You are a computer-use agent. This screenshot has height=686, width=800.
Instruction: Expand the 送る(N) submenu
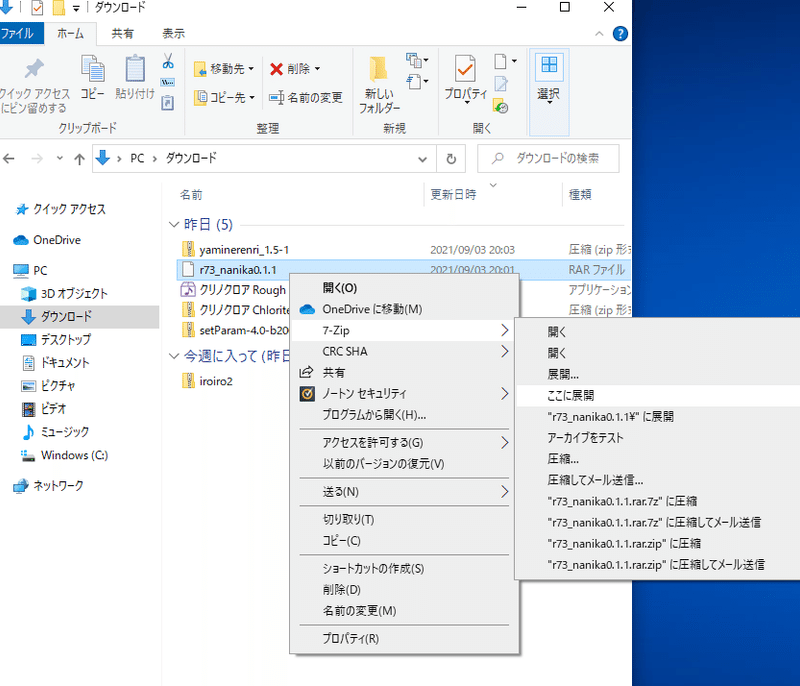404,492
